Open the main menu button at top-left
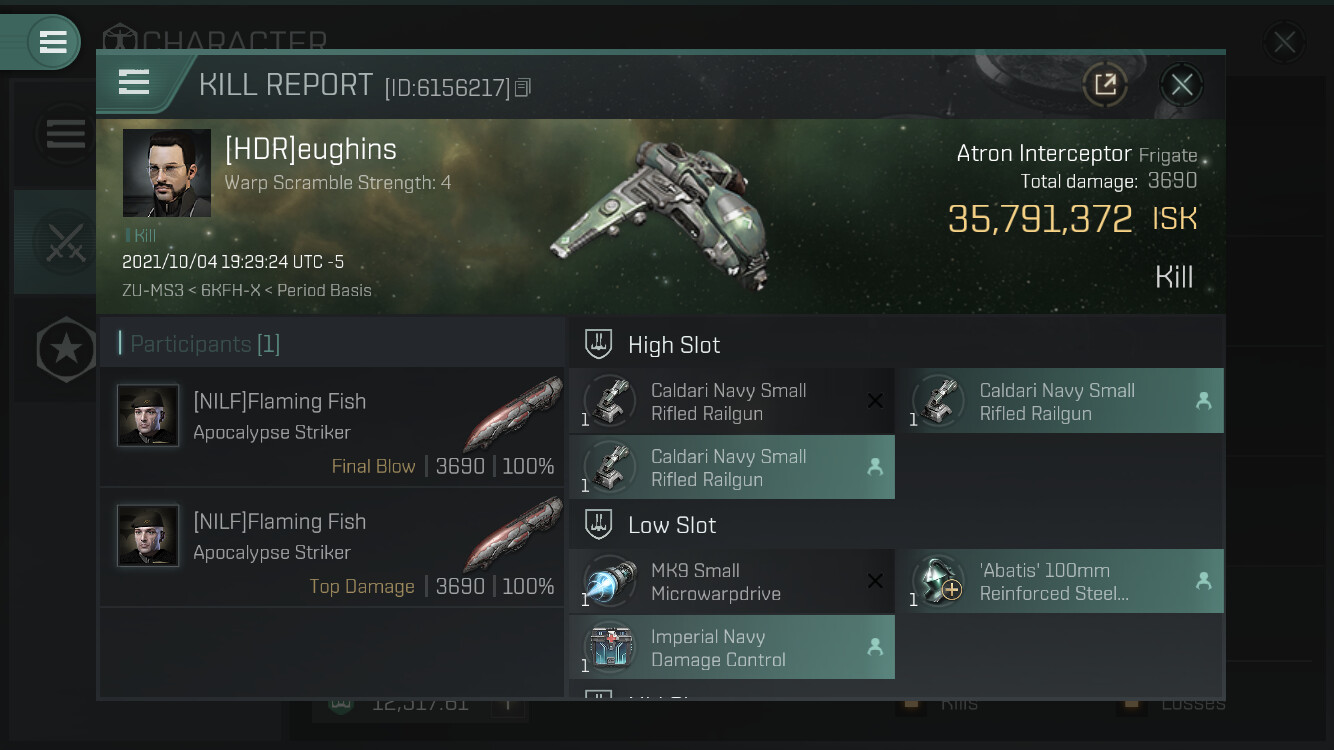This screenshot has width=1334, height=750. point(52,42)
